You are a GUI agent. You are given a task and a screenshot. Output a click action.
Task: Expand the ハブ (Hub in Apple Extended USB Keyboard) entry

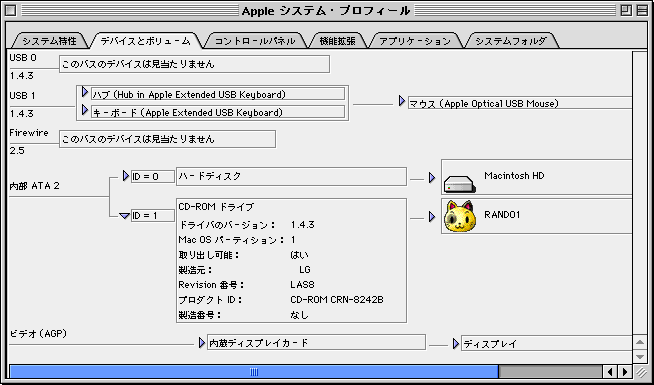[x=85, y=92]
